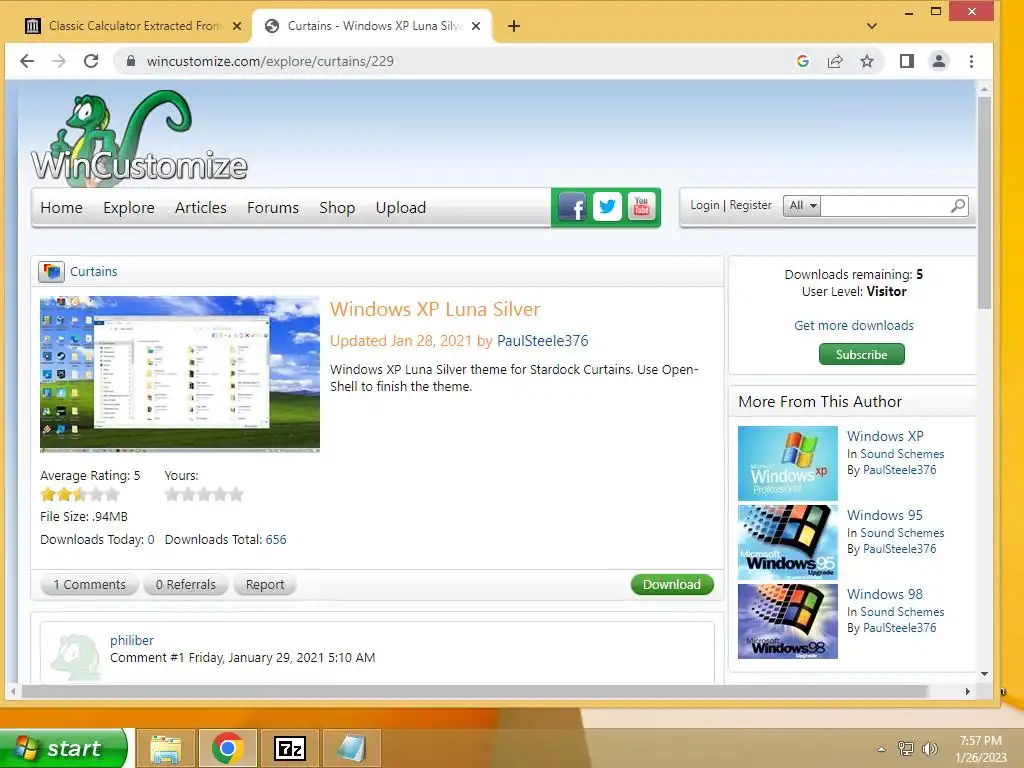Click the vertical scrollbar thumb
The image size is (1024, 768).
(x=984, y=202)
